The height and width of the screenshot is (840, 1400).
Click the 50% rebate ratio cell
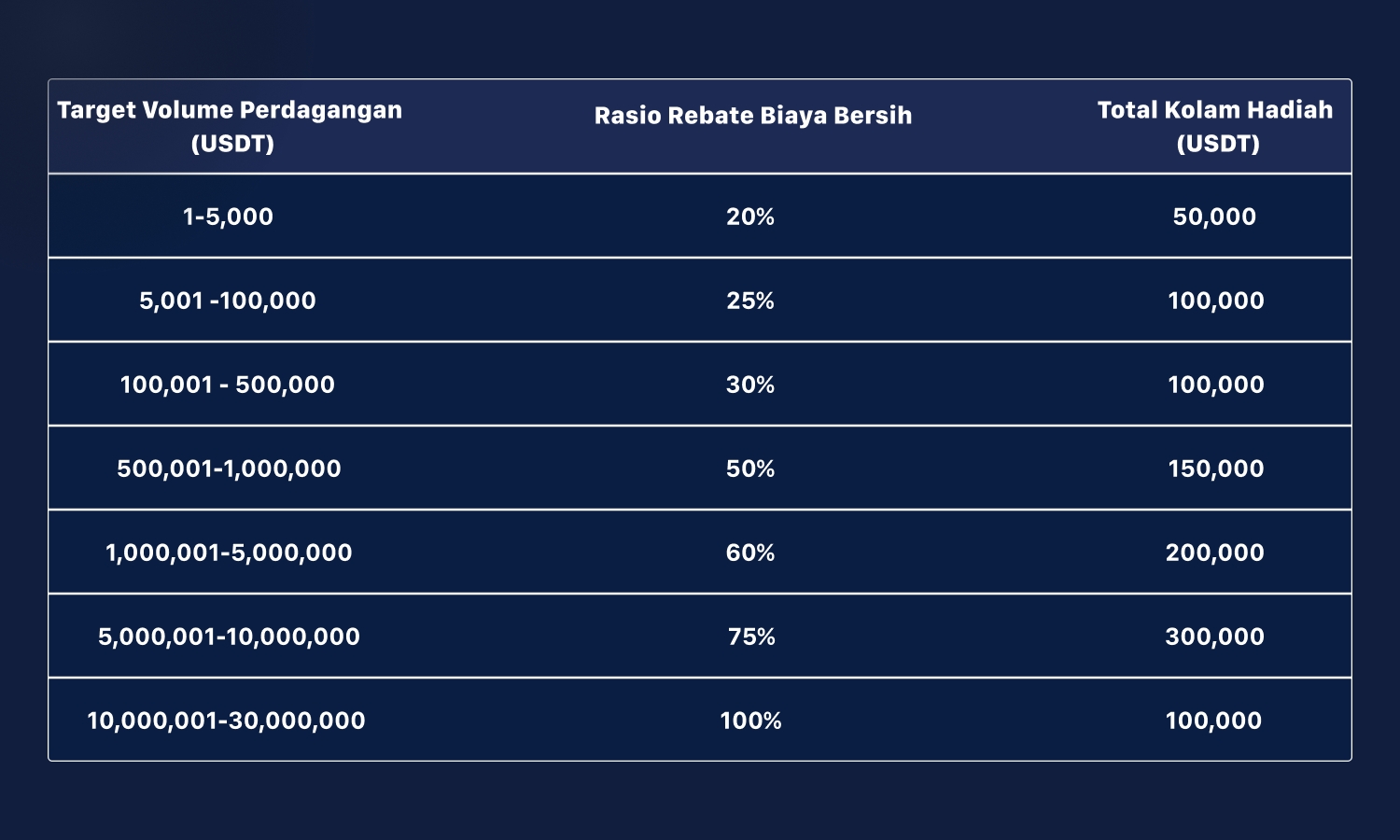coord(750,469)
